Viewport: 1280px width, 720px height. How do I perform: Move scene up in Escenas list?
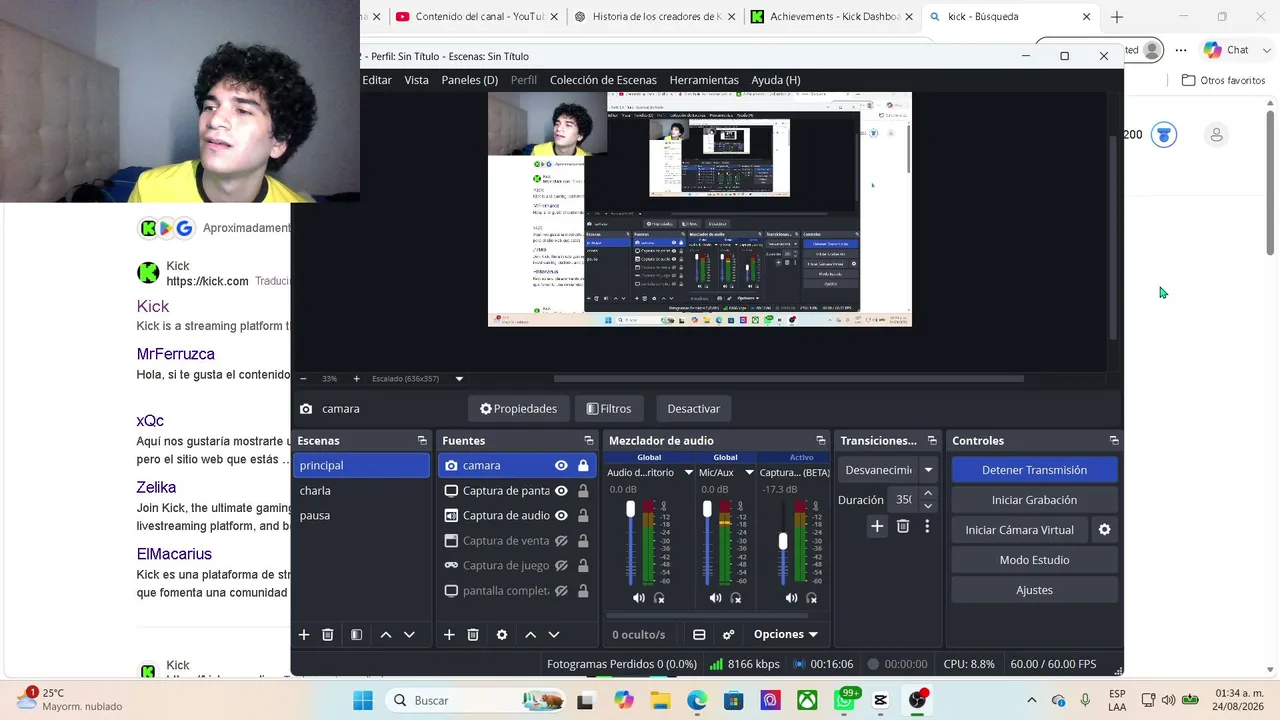click(x=385, y=635)
